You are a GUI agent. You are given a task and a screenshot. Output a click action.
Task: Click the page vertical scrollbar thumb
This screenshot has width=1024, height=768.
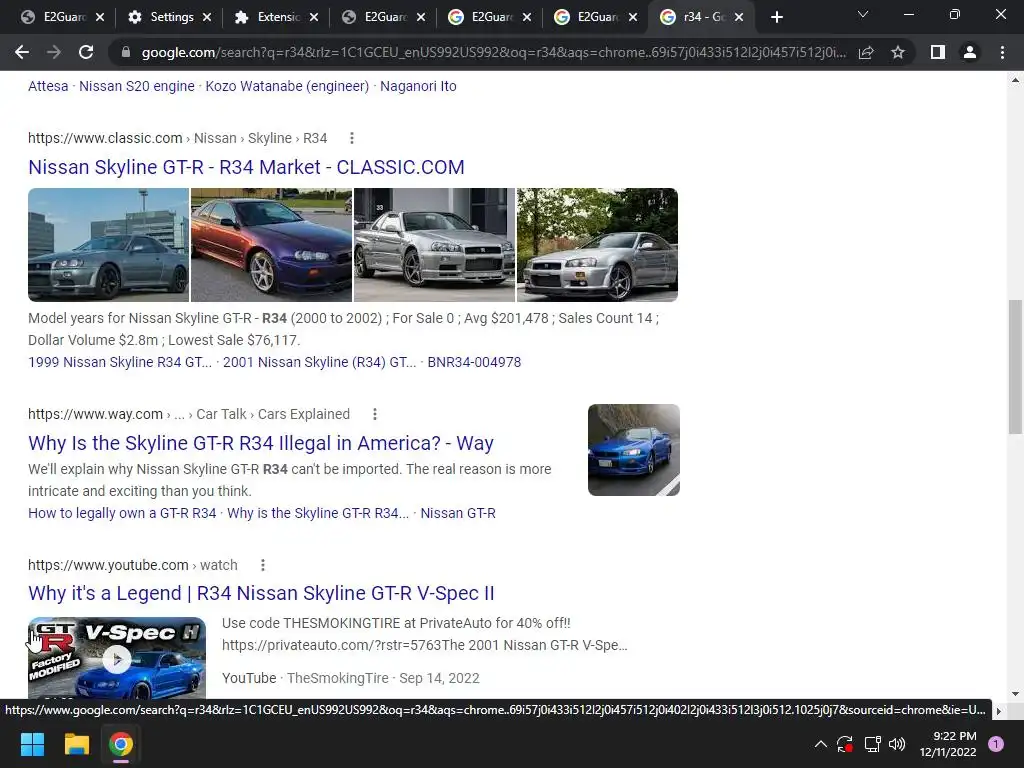[x=1015, y=366]
